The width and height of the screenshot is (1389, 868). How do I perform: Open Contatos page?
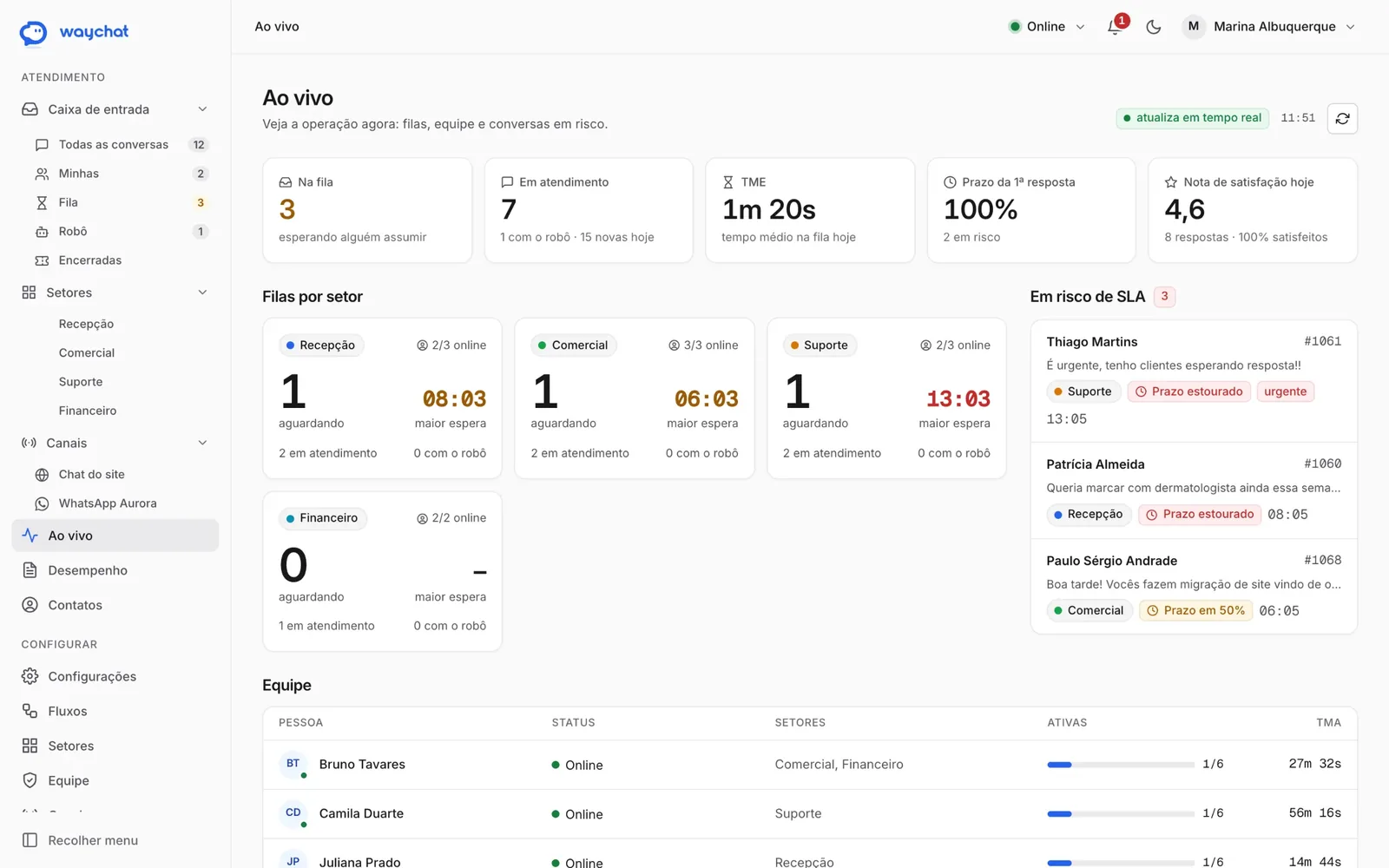115,605
